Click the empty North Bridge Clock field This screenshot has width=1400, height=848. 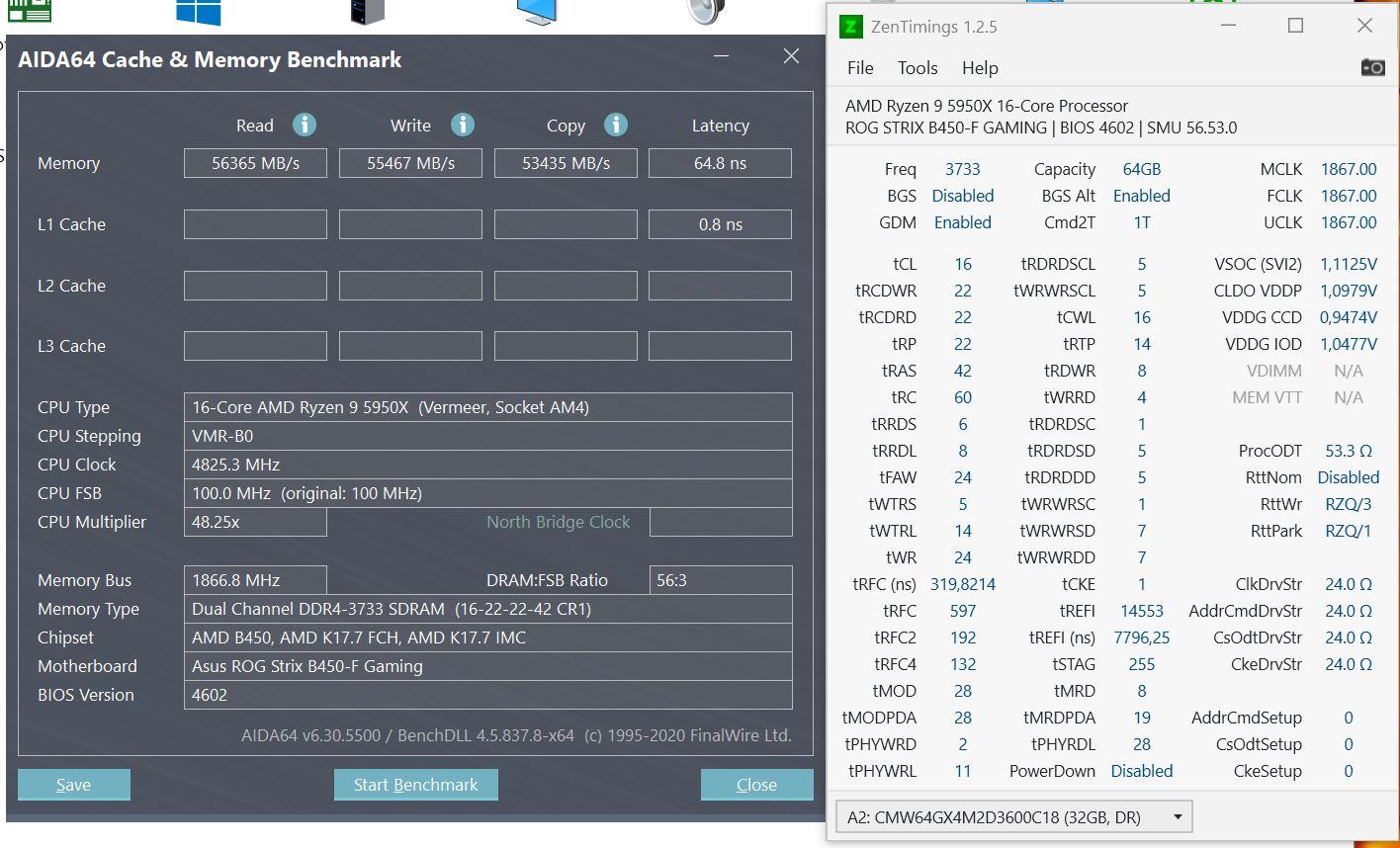pos(721,522)
